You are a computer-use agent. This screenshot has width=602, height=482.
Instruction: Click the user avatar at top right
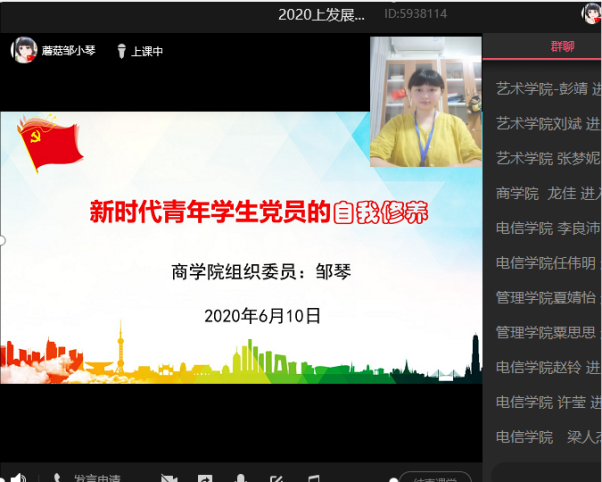point(592,13)
